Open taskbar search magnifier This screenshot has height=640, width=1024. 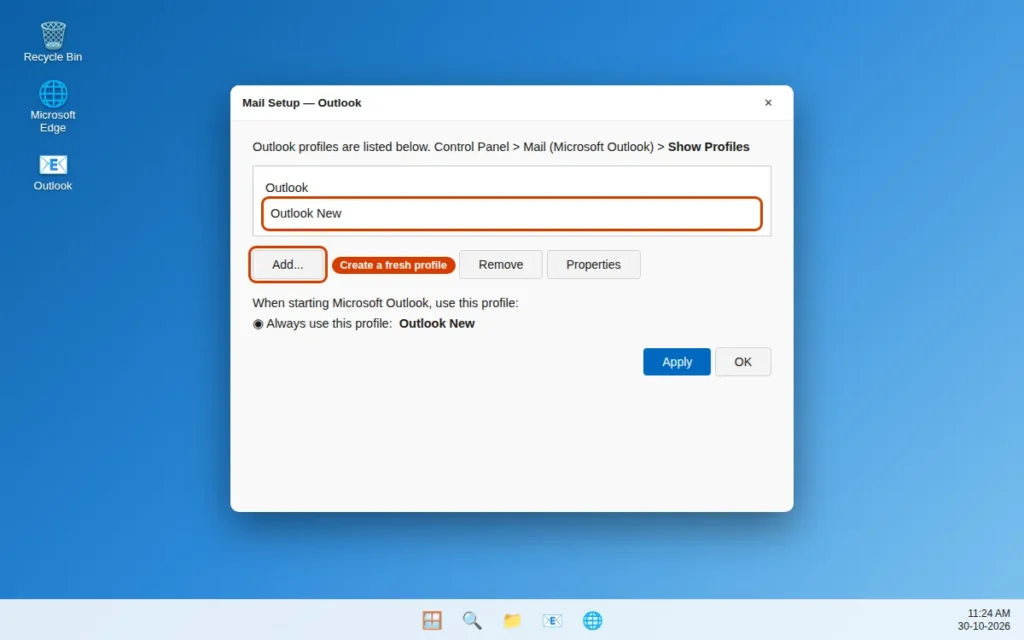coord(472,620)
